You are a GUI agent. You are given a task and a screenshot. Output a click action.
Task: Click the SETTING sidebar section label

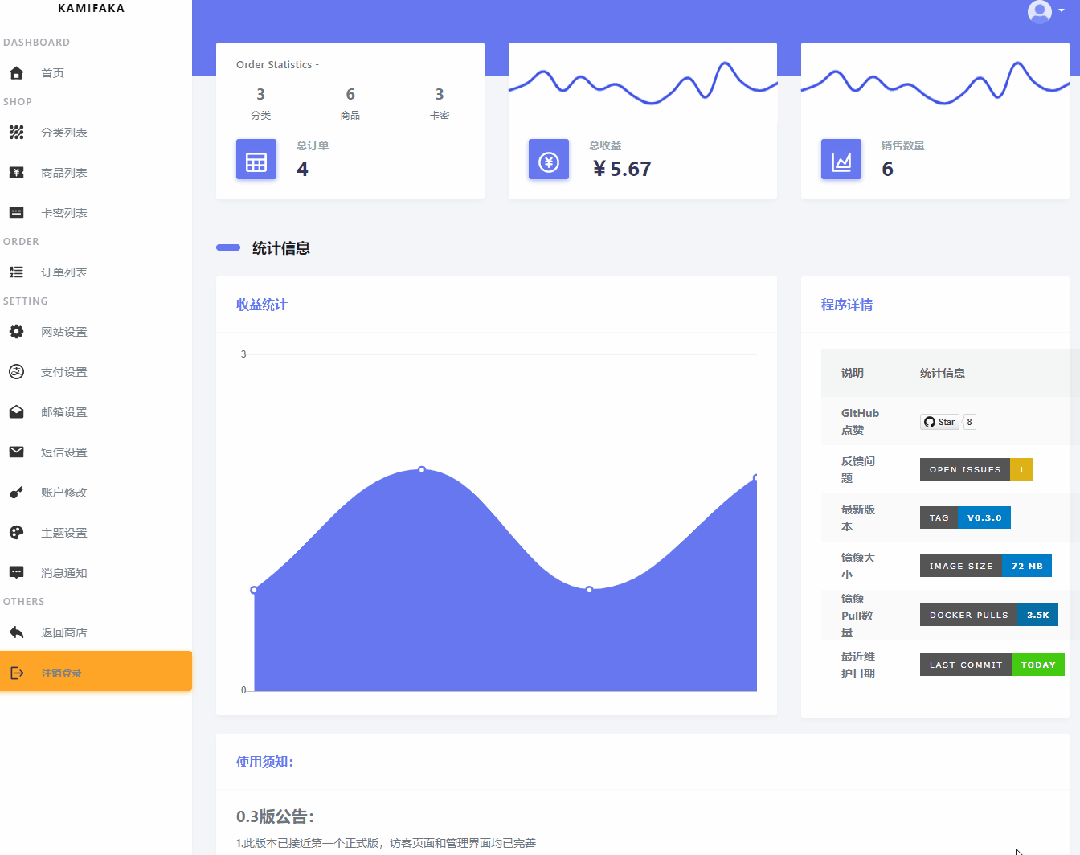click(x=25, y=301)
